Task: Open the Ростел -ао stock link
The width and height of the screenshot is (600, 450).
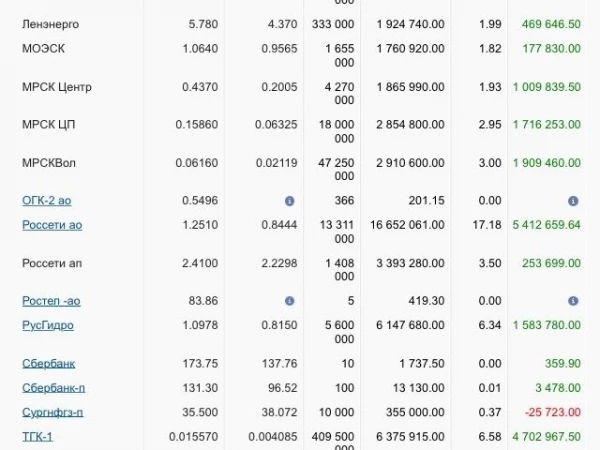Action: (x=51, y=301)
